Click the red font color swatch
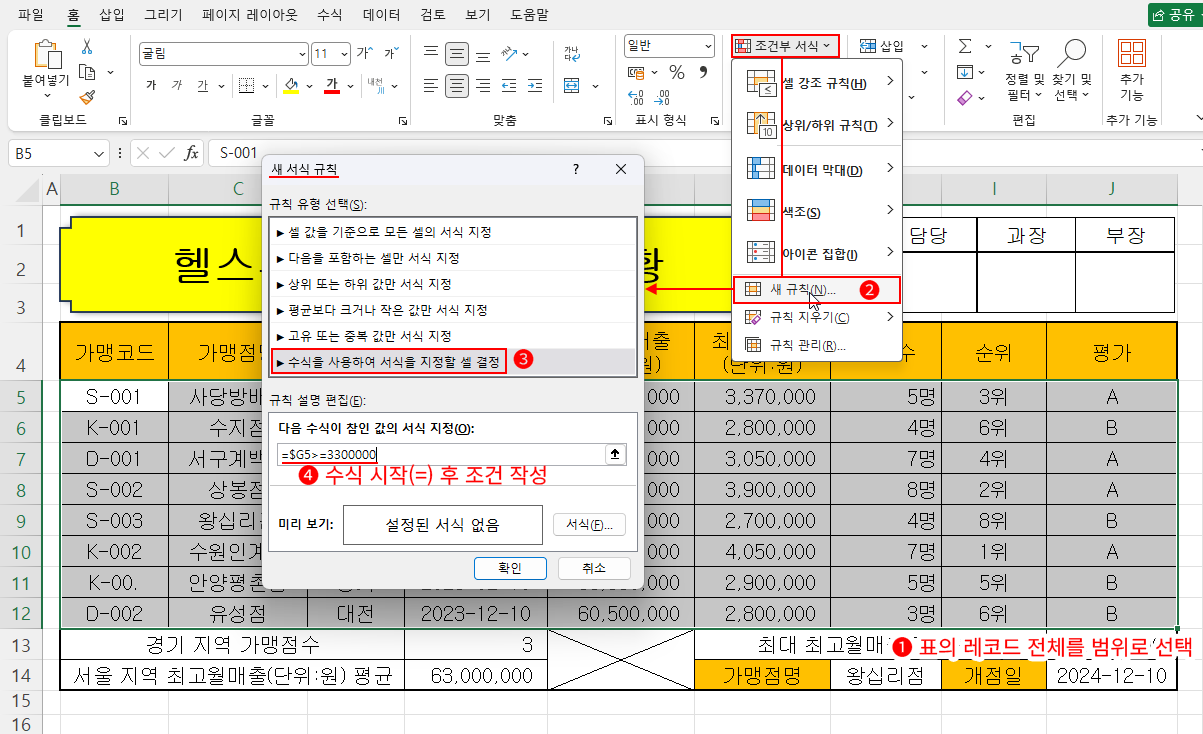The width and height of the screenshot is (1203, 734). [x=334, y=87]
